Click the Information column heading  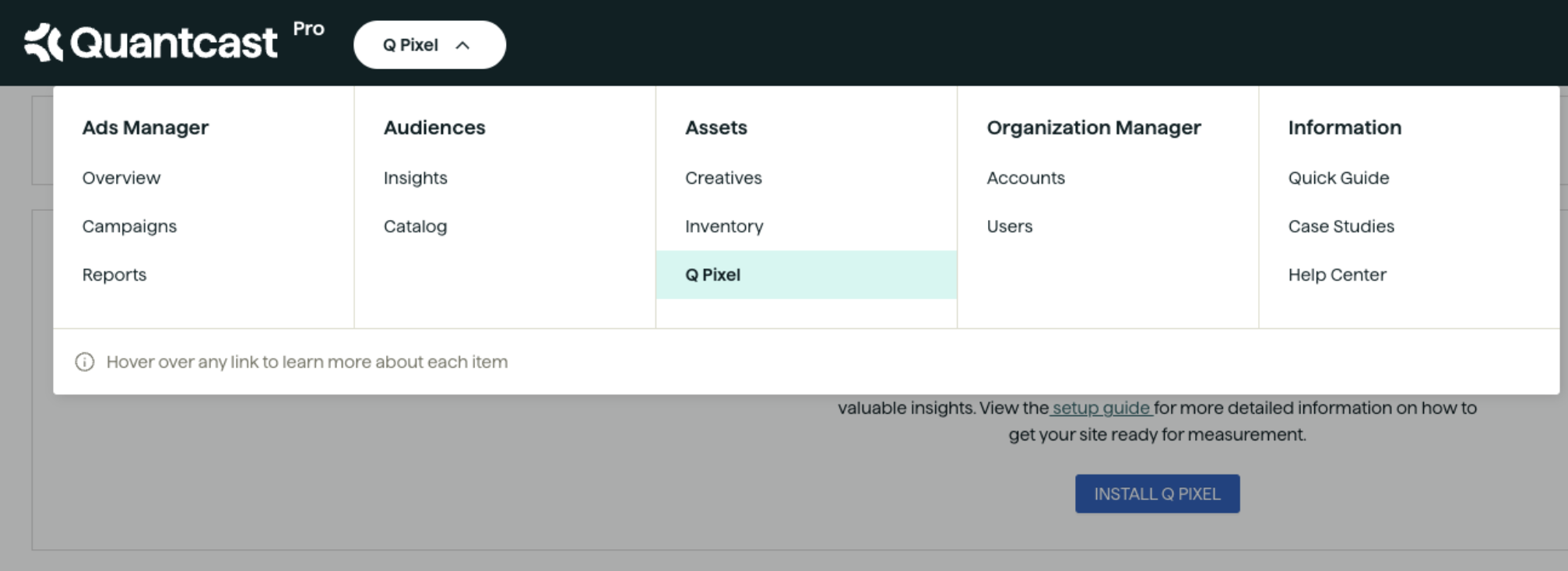[x=1345, y=128]
